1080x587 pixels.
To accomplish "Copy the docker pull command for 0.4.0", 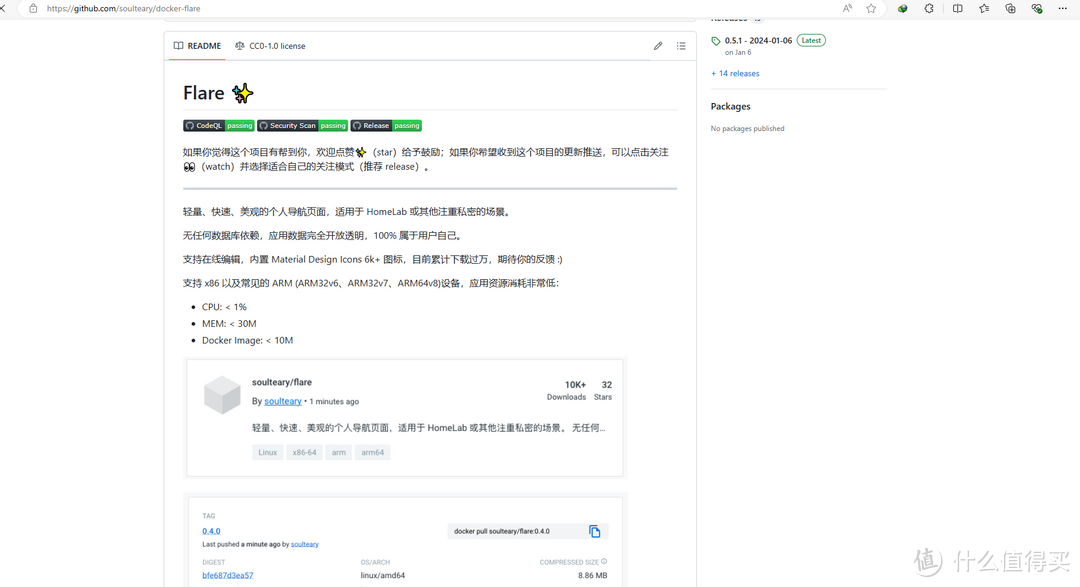I will [x=595, y=531].
